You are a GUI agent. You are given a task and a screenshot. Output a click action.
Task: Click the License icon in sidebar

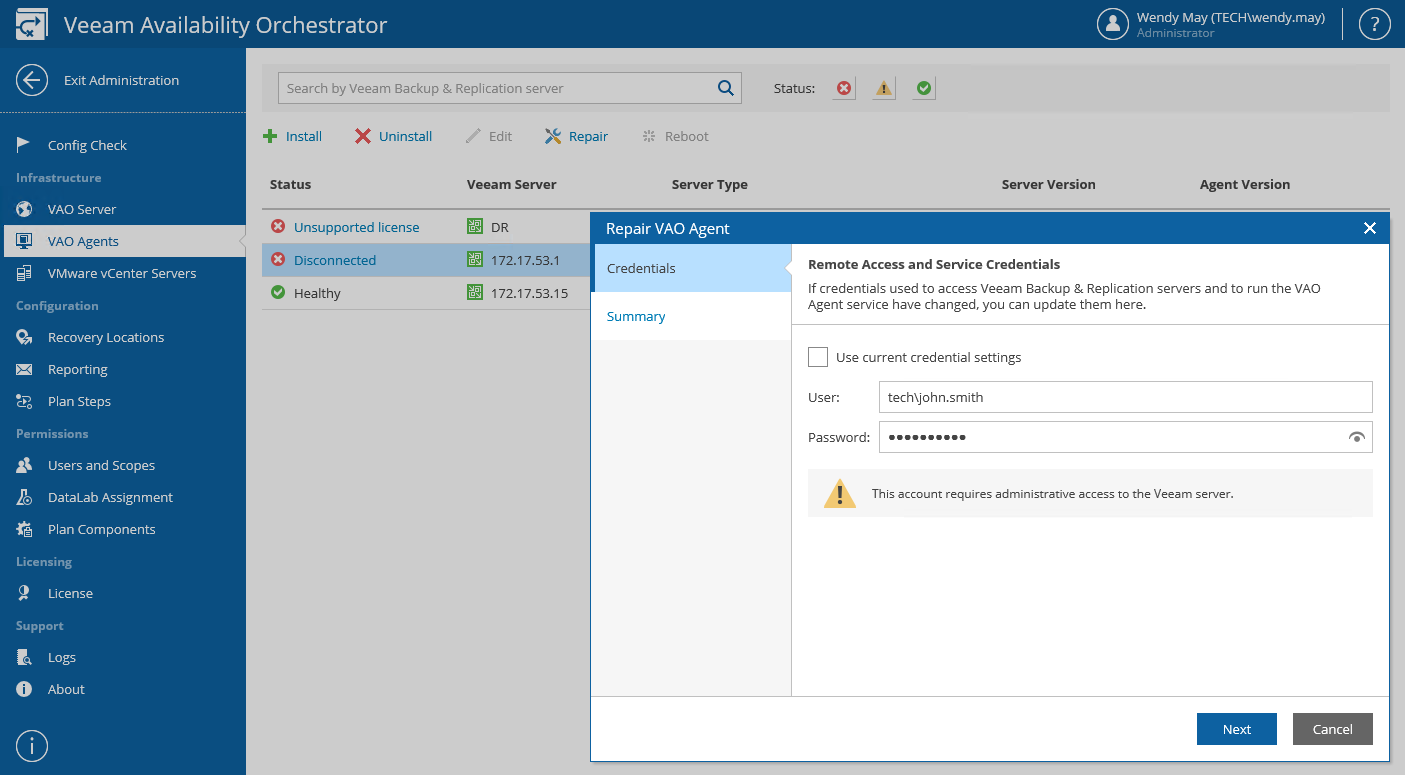pyautogui.click(x=24, y=593)
